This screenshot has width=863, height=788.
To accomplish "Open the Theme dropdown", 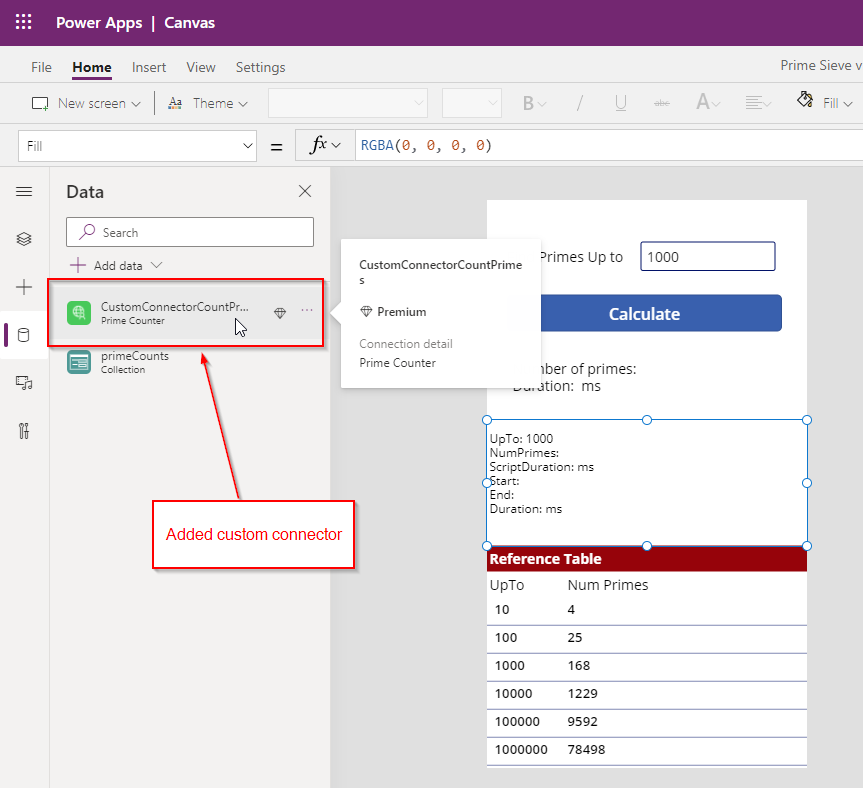I will click(x=208, y=103).
